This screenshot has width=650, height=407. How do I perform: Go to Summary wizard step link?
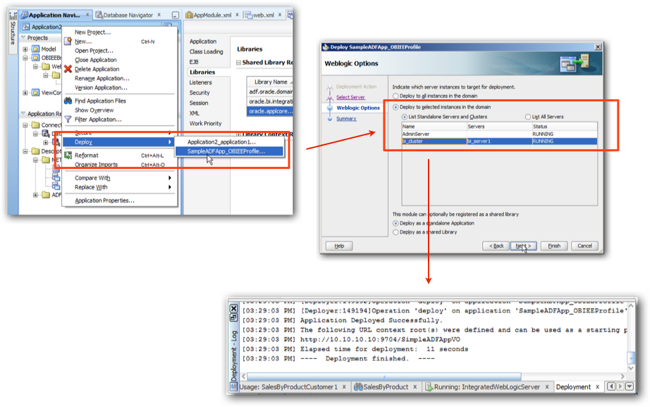pos(346,119)
